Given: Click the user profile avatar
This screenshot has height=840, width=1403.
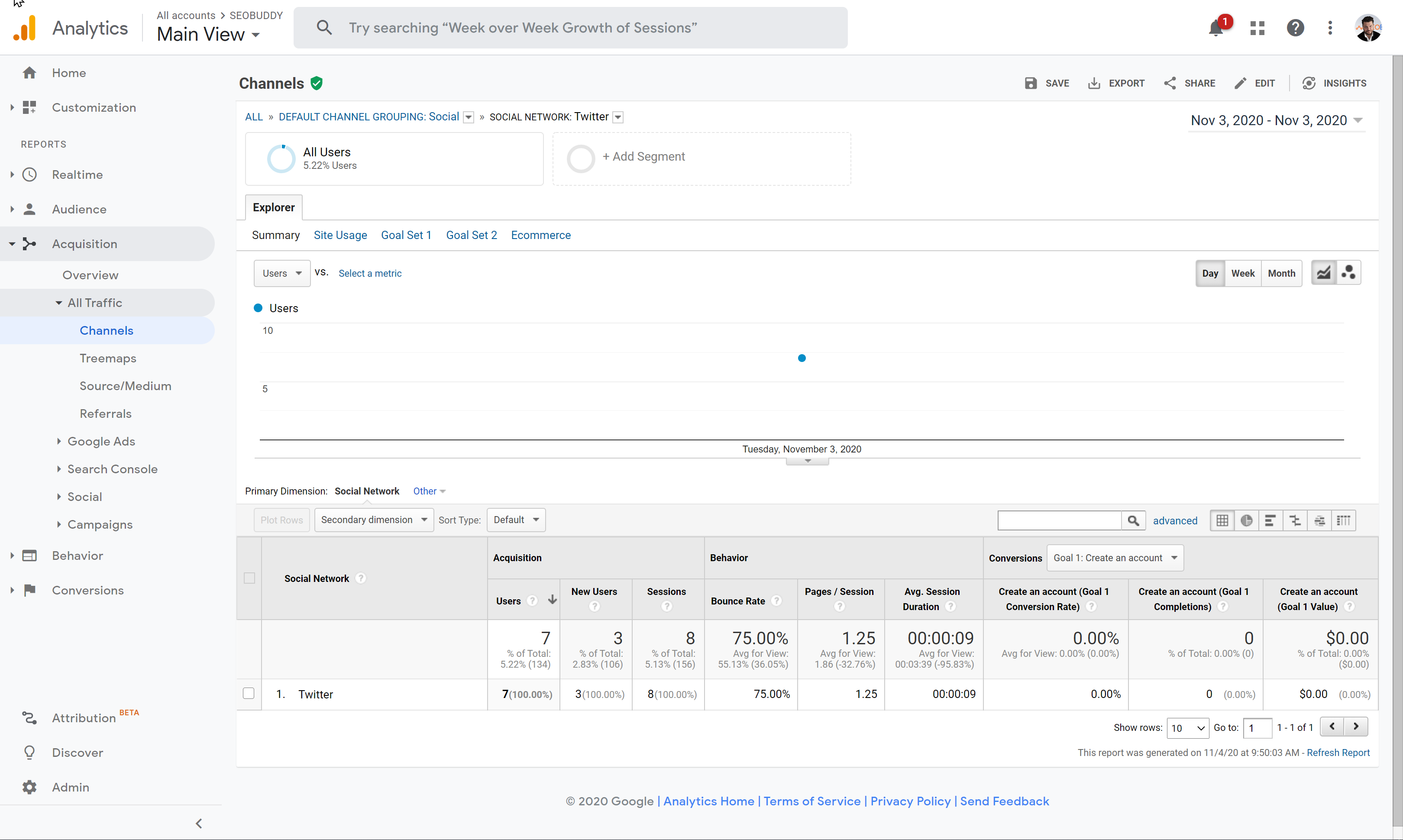Looking at the screenshot, I should coord(1368,28).
